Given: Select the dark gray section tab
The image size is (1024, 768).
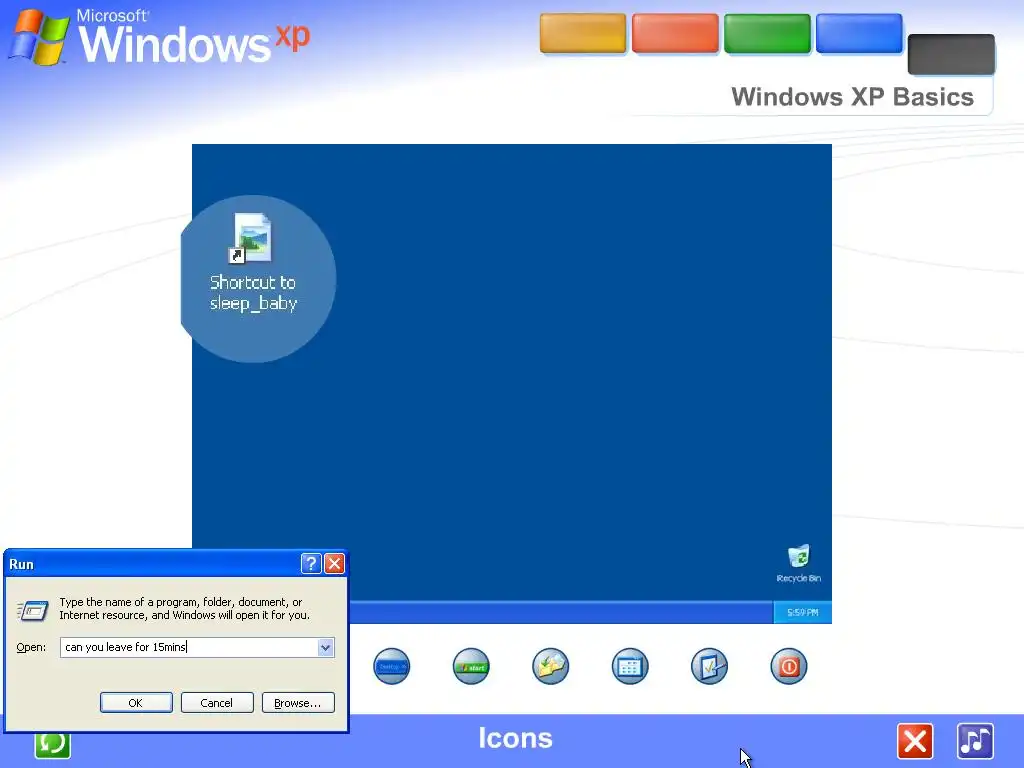Looking at the screenshot, I should pyautogui.click(x=951, y=54).
